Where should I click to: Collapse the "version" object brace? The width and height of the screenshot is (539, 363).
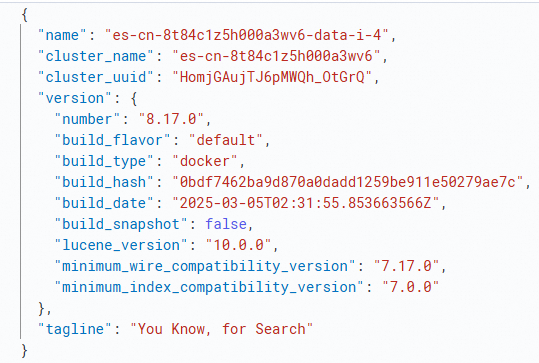point(134,98)
